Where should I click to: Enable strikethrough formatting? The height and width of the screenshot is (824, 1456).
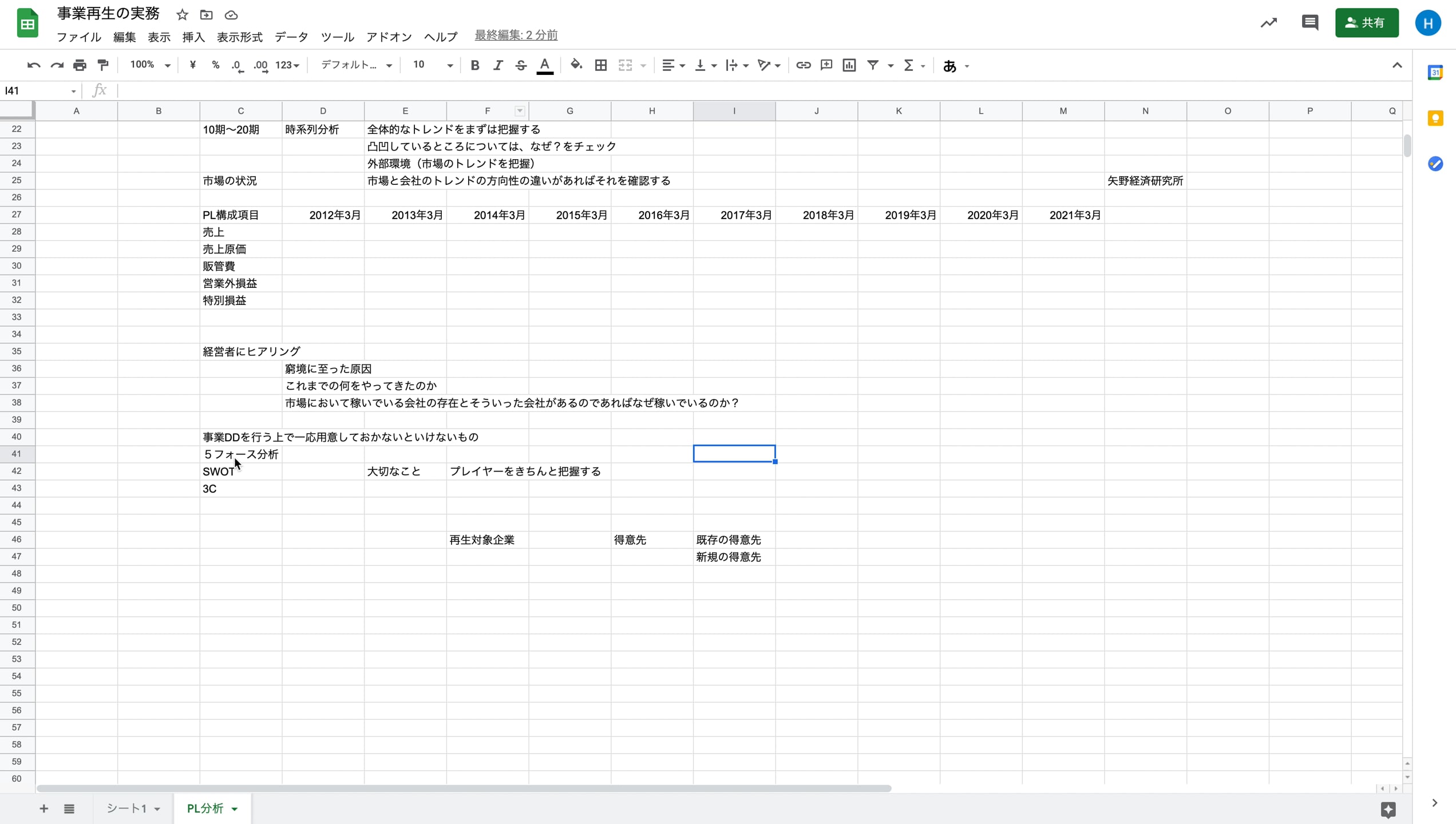point(520,65)
